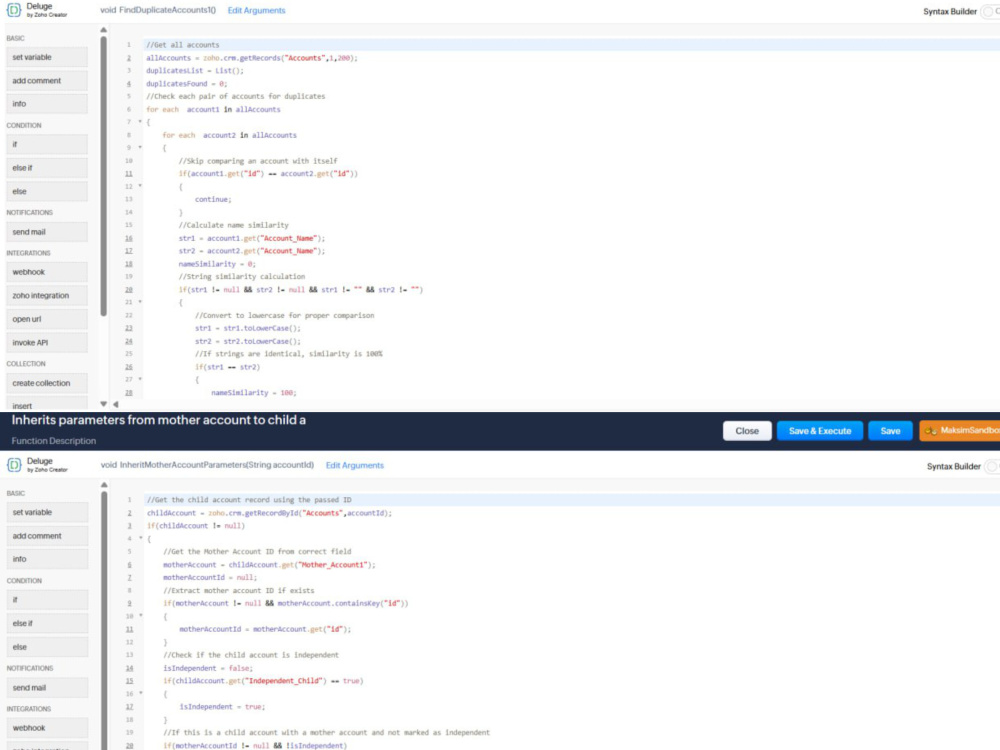Click code line 'motherAccountId = null;'

[x=210, y=577]
